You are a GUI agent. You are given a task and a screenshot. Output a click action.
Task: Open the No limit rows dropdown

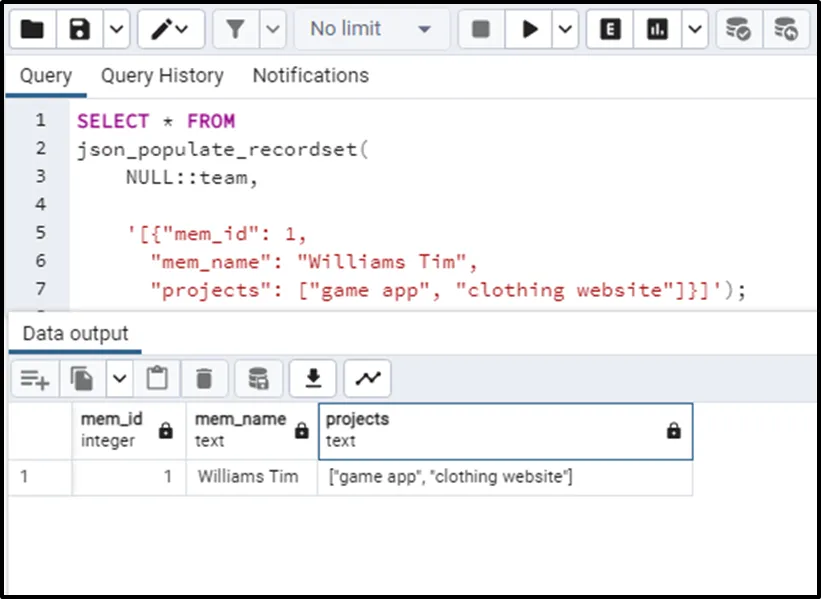click(370, 30)
